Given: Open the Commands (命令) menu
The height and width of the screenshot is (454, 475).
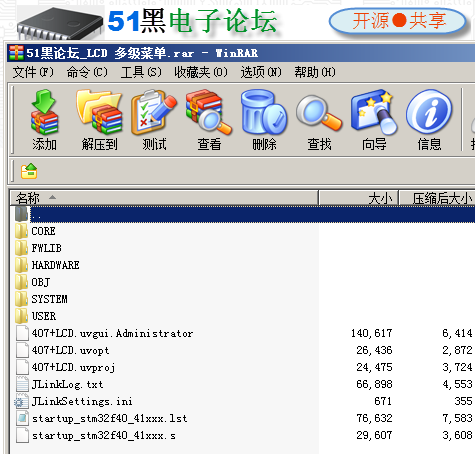Looking at the screenshot, I should [87, 72].
